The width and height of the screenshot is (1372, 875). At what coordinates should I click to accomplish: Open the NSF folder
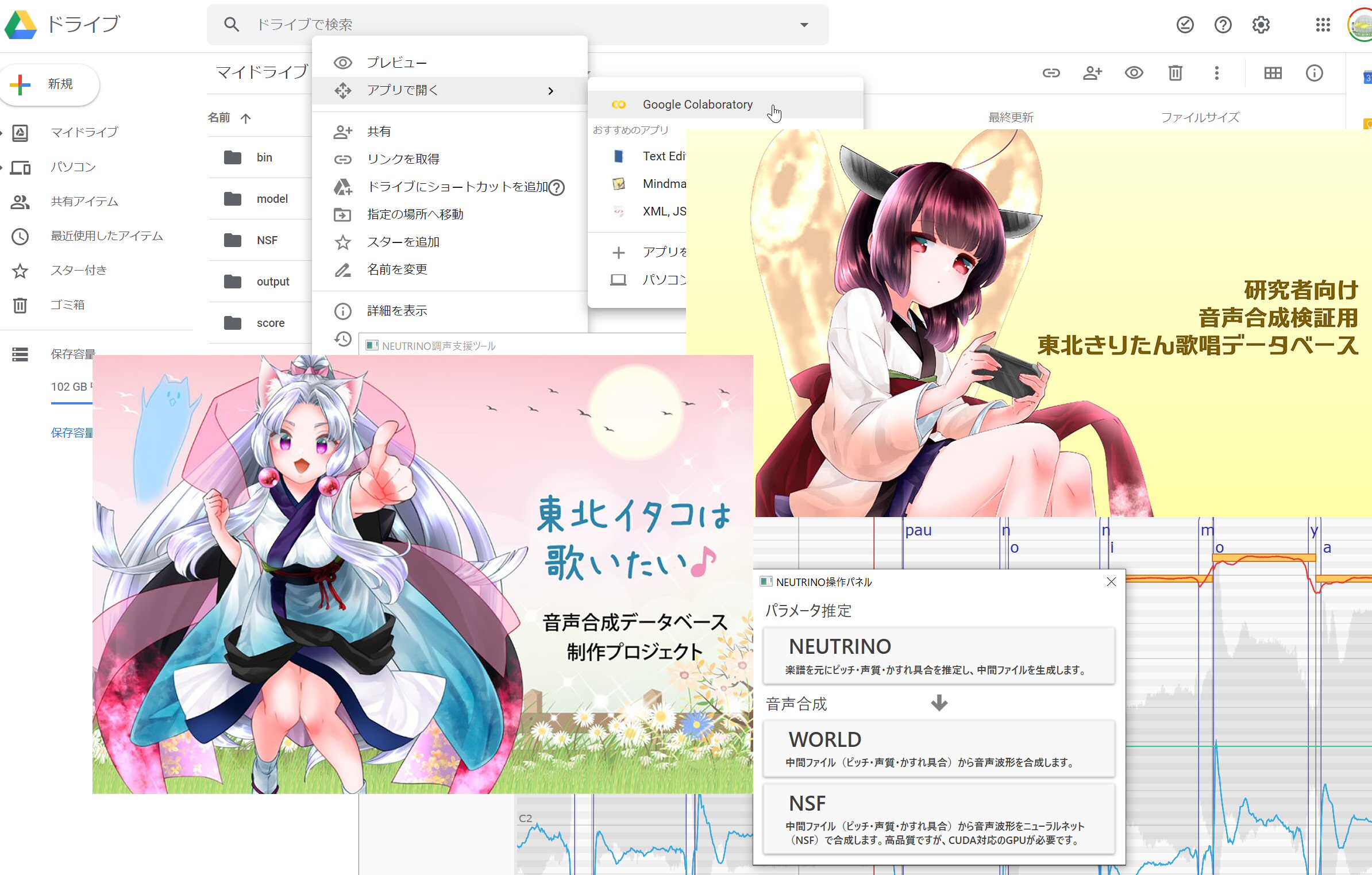point(260,240)
